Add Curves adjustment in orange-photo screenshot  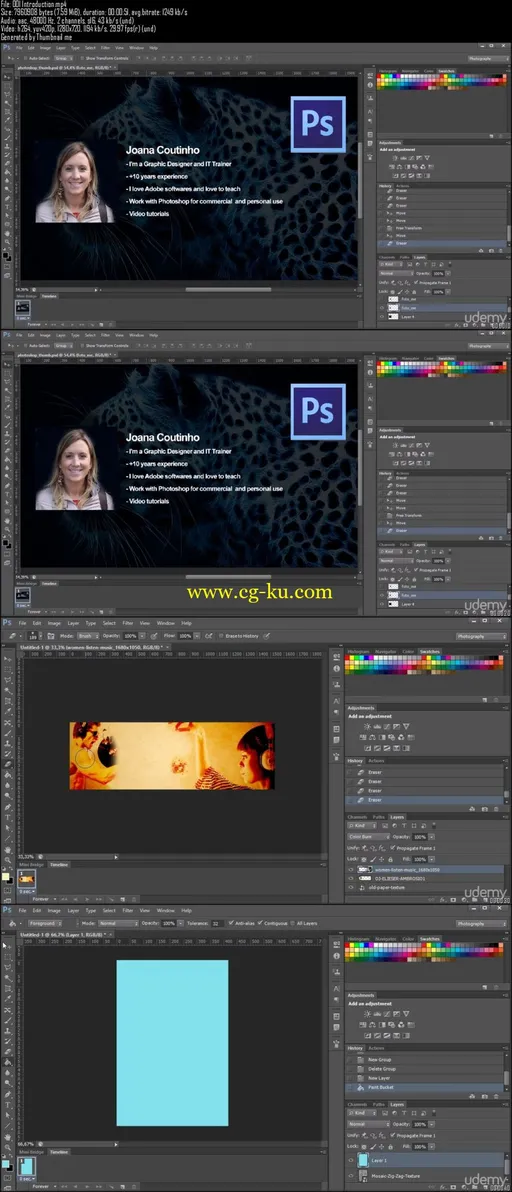tap(387, 727)
